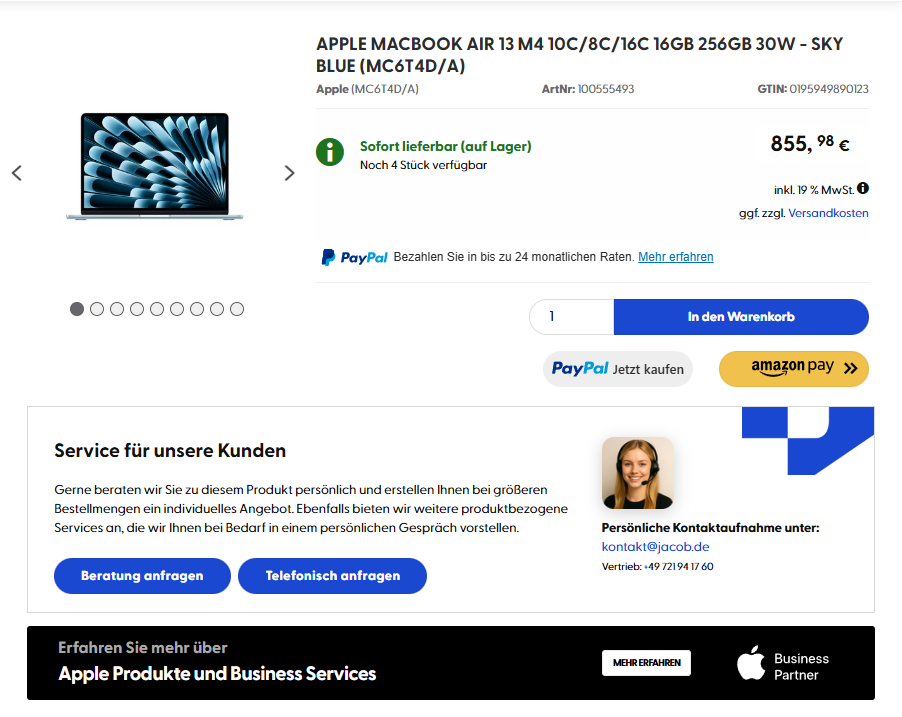Select the third carousel dot
The image size is (902, 717).
[x=117, y=309]
